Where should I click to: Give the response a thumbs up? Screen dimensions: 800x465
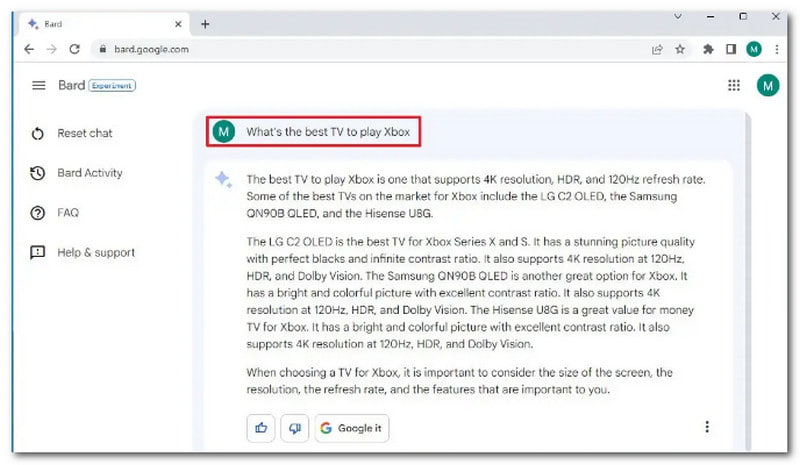click(261, 428)
